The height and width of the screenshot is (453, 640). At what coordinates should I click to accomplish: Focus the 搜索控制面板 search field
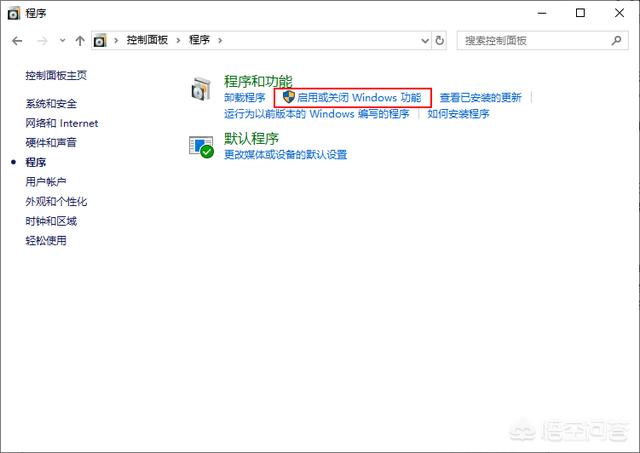[542, 41]
